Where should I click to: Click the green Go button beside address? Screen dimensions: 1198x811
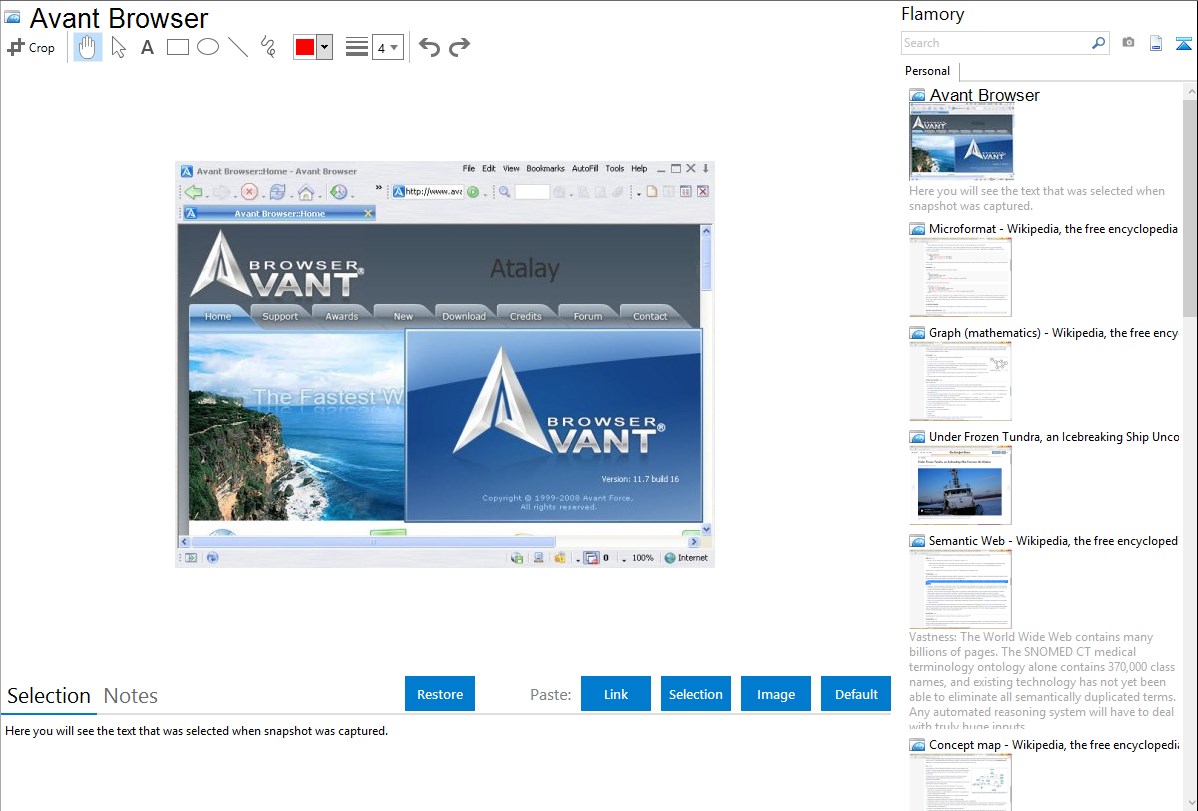(x=473, y=192)
